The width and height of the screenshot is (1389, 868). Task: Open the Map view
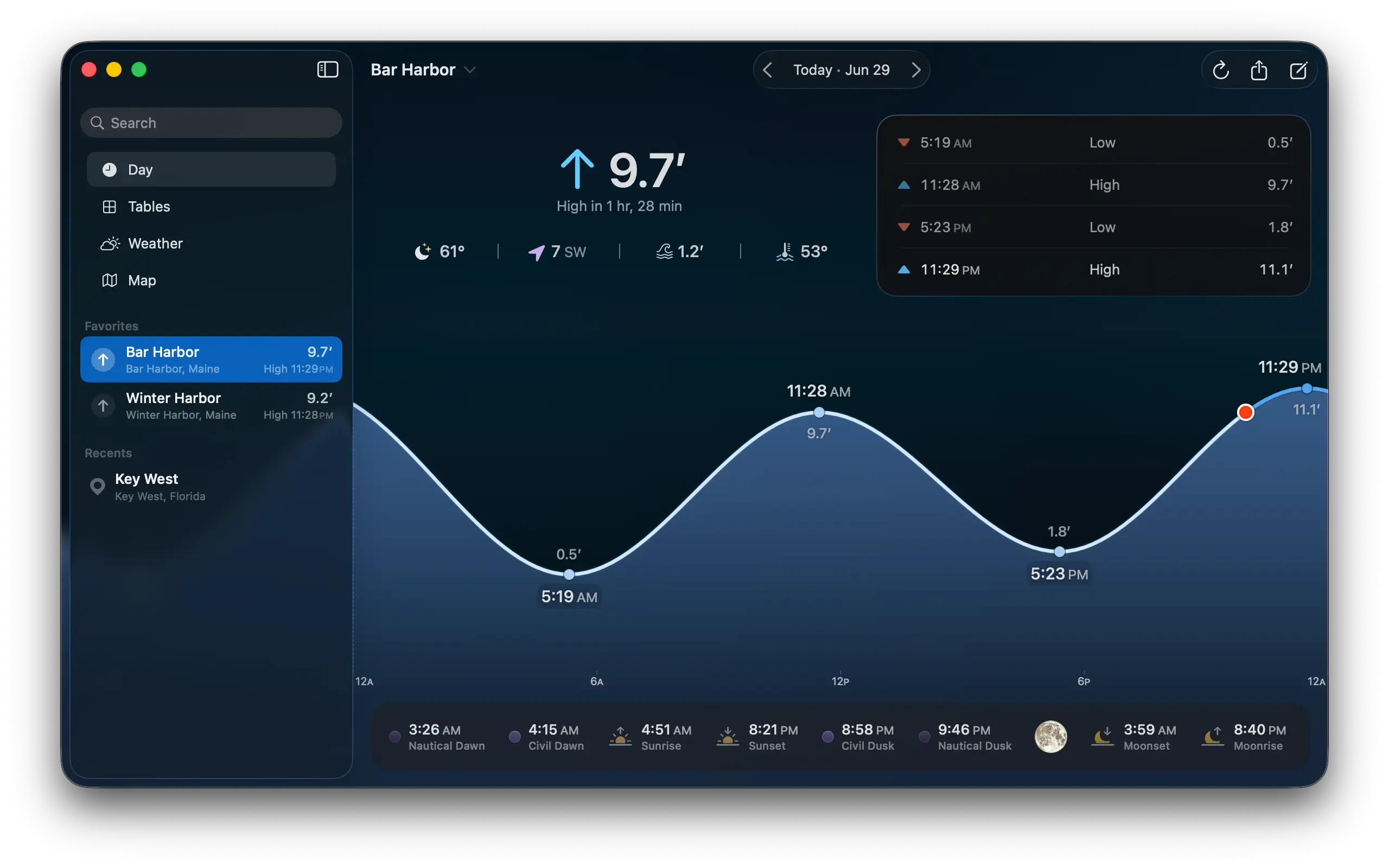tap(211, 280)
